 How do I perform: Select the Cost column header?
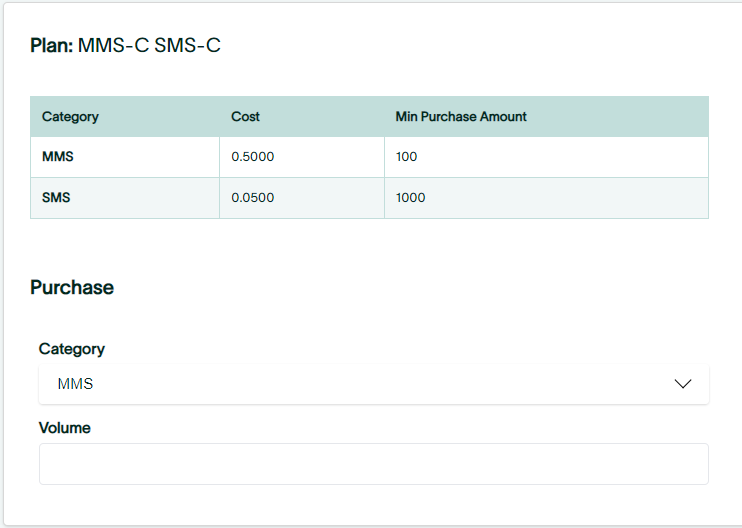pyautogui.click(x=245, y=116)
